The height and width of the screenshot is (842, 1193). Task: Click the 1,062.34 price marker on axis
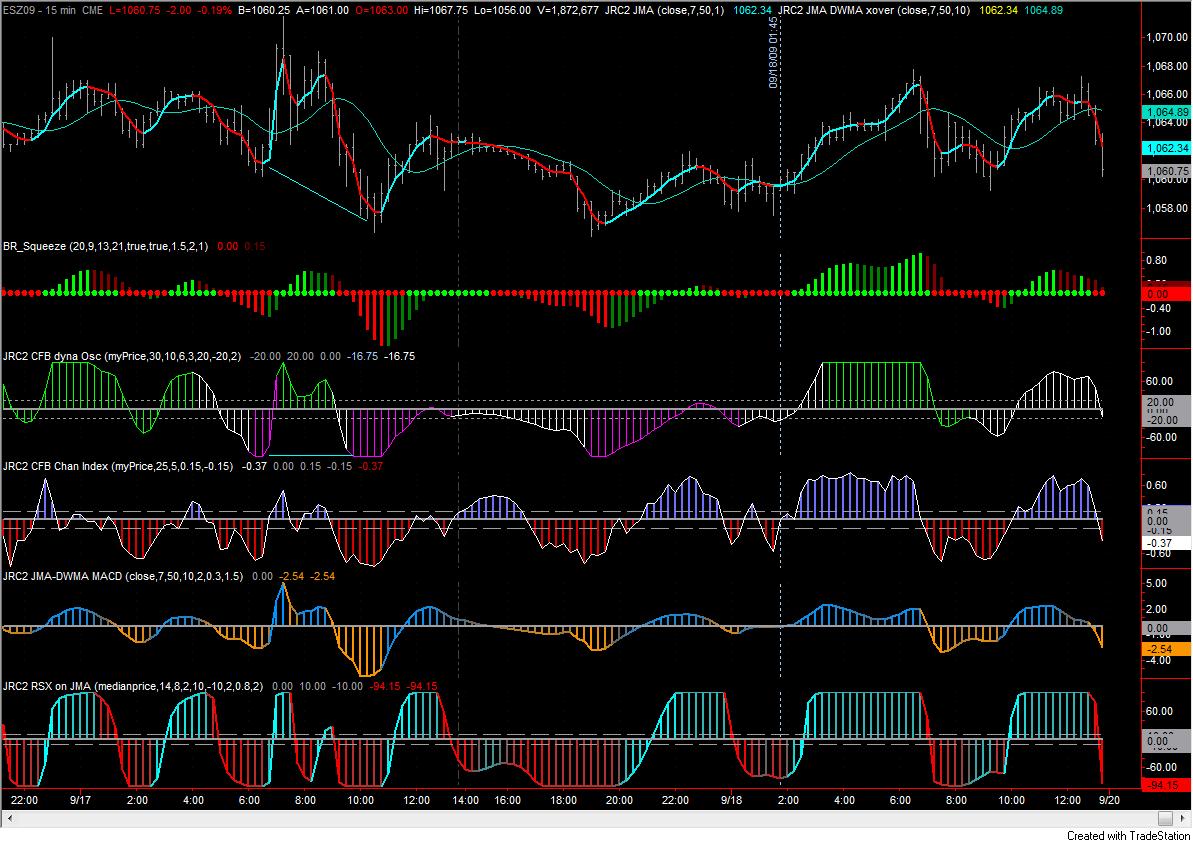tap(1166, 148)
